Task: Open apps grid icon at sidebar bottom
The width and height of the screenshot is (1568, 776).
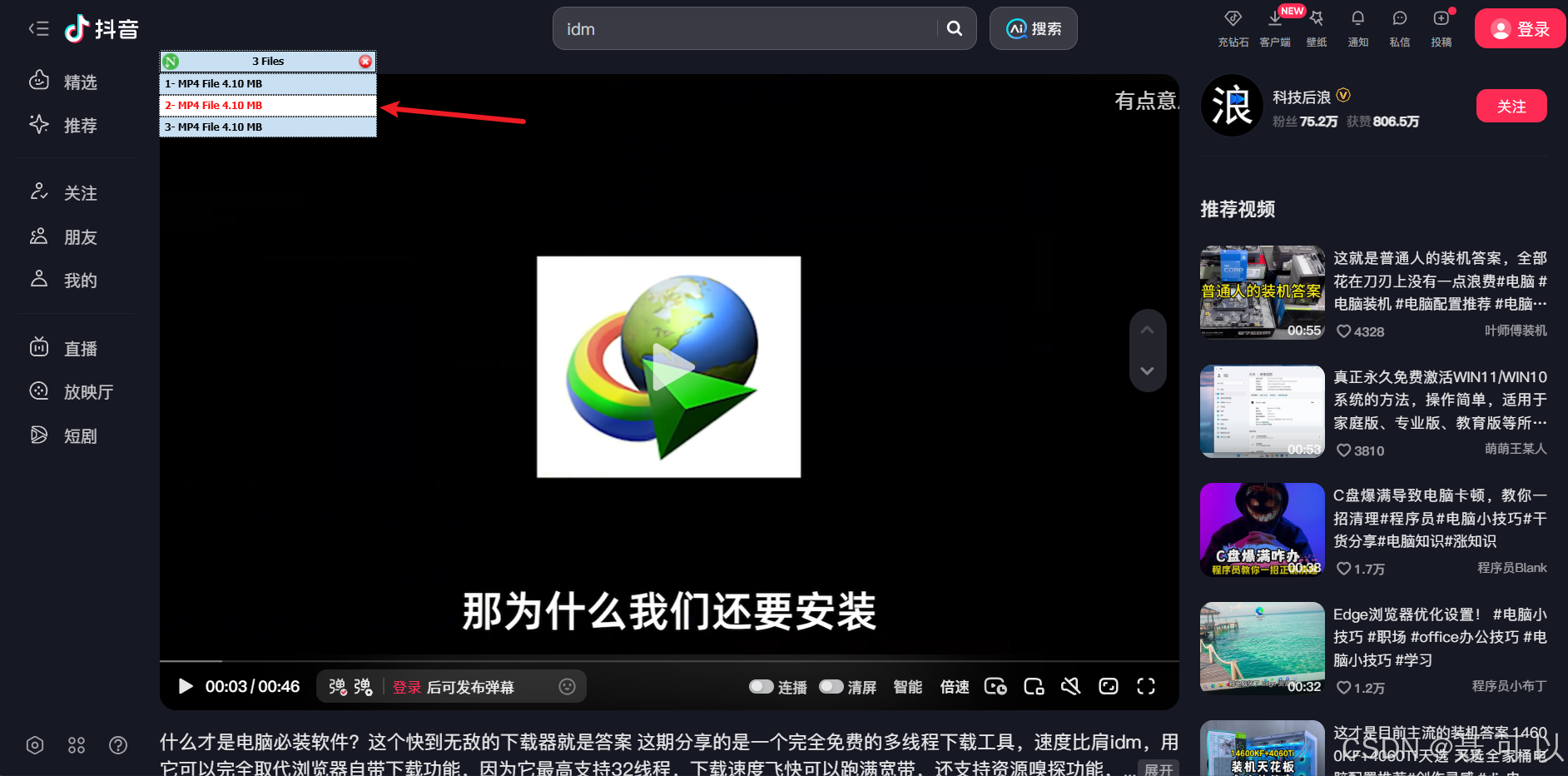Action: click(77, 745)
